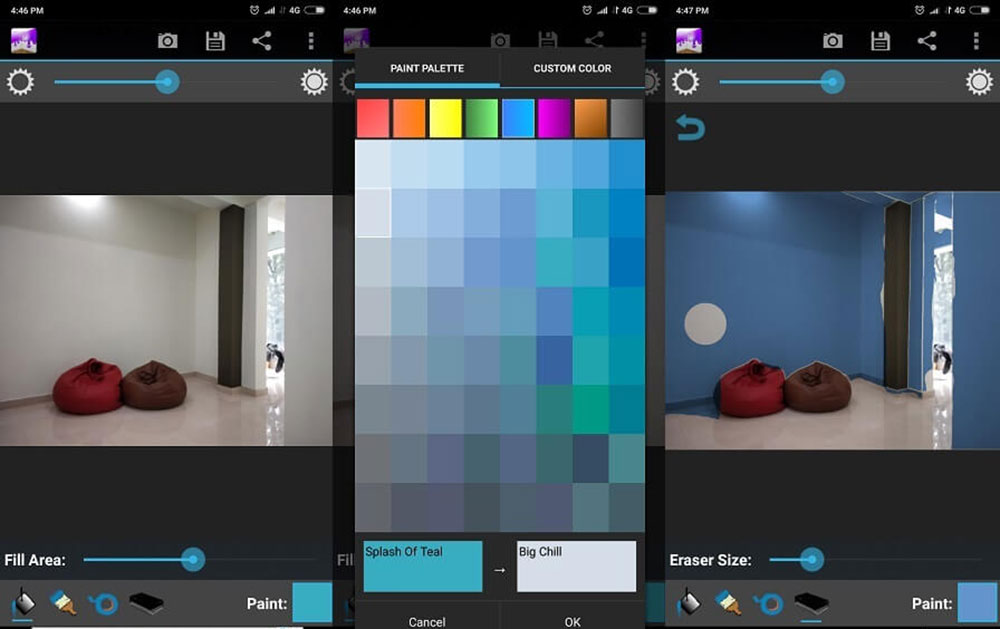This screenshot has height=629, width=1000.
Task: Tap the blue Paint swatch on the Eraser Size screen
Action: (978, 602)
